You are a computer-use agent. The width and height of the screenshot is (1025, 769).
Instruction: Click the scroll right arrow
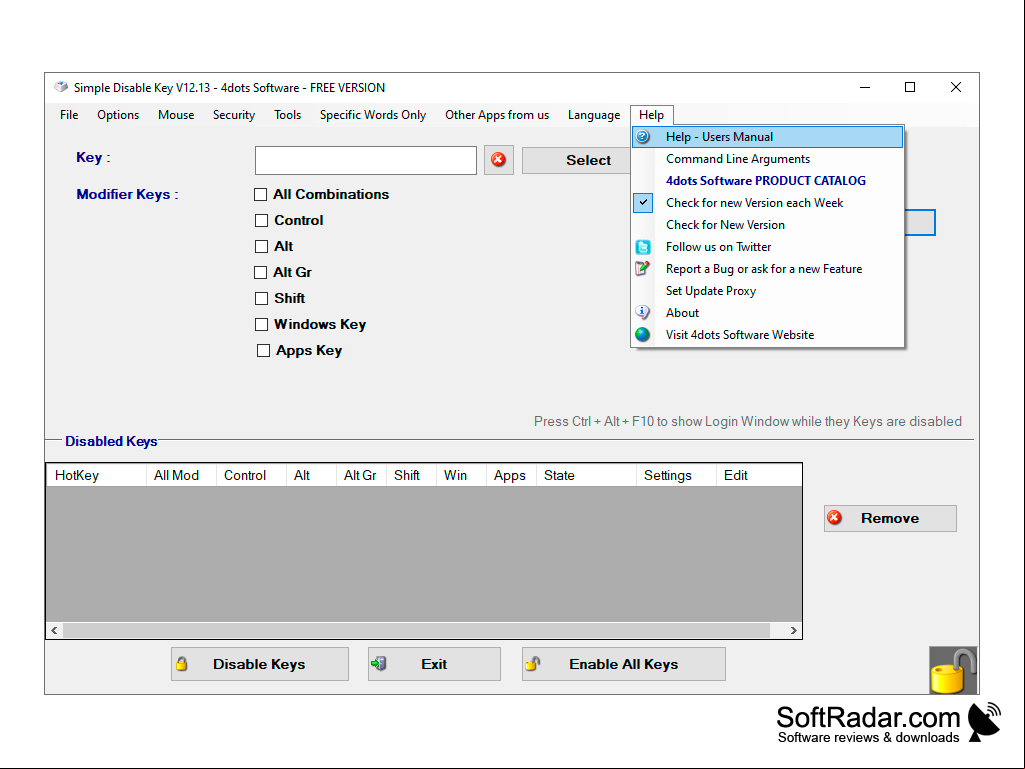793,630
